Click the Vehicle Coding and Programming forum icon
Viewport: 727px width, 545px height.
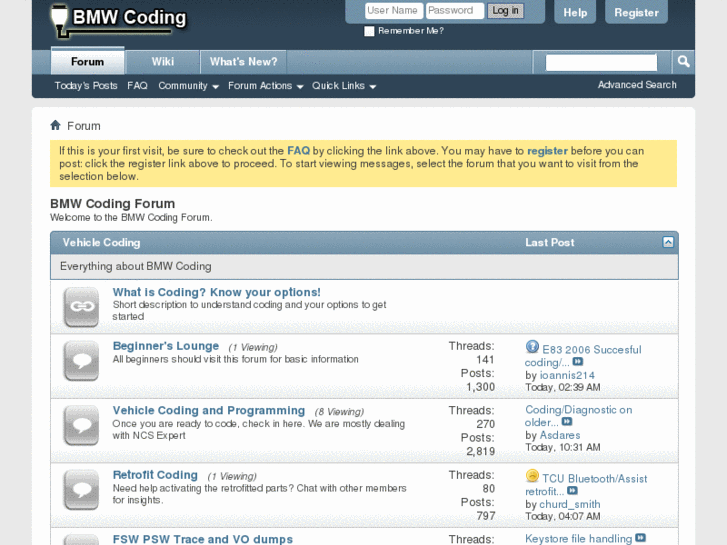(82, 425)
